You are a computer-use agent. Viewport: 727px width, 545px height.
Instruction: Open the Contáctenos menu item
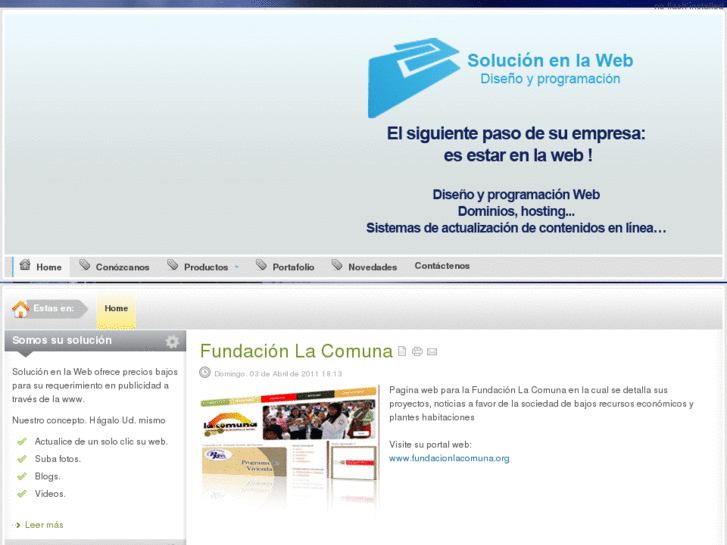tap(442, 266)
